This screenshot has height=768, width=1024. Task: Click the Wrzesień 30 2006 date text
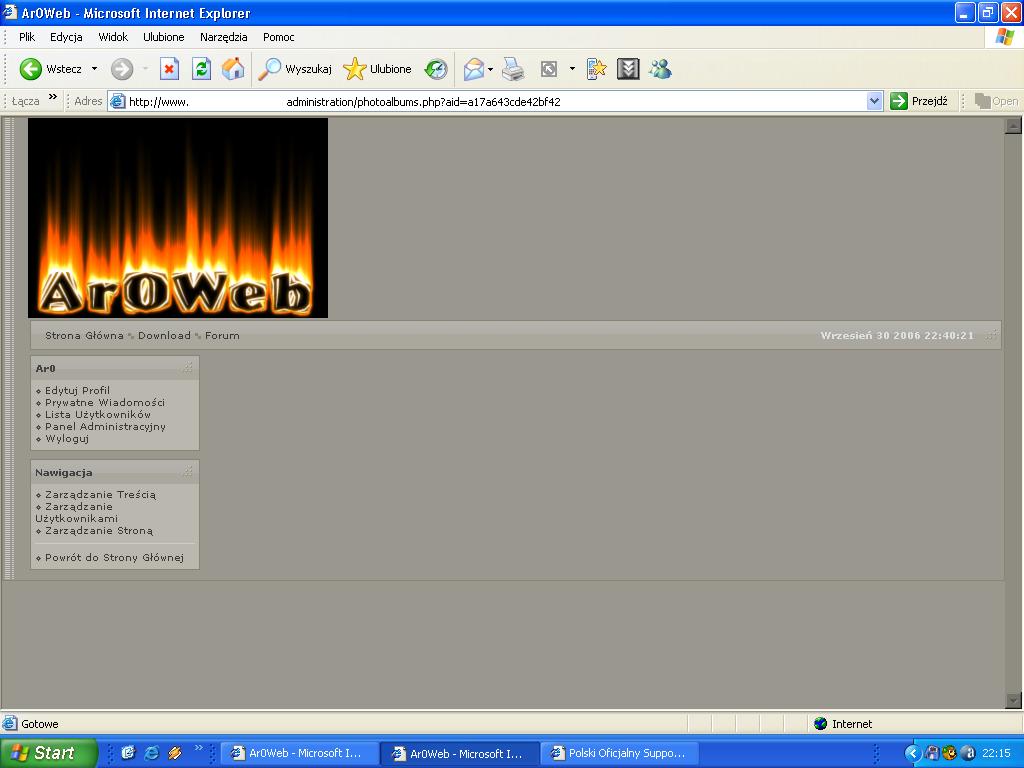[x=897, y=335]
